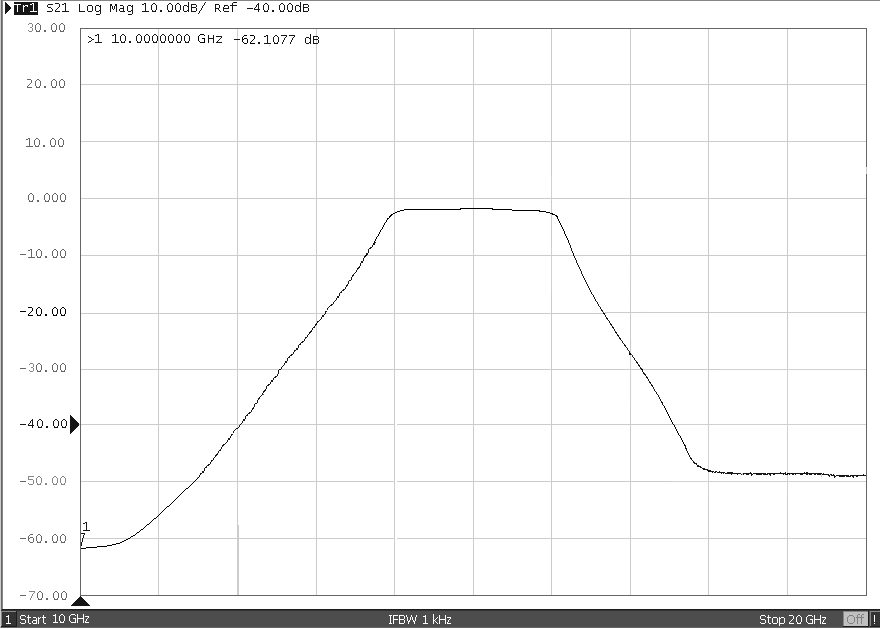Click the -30.00 axis label
Screen dimensions: 880x629
[43, 368]
